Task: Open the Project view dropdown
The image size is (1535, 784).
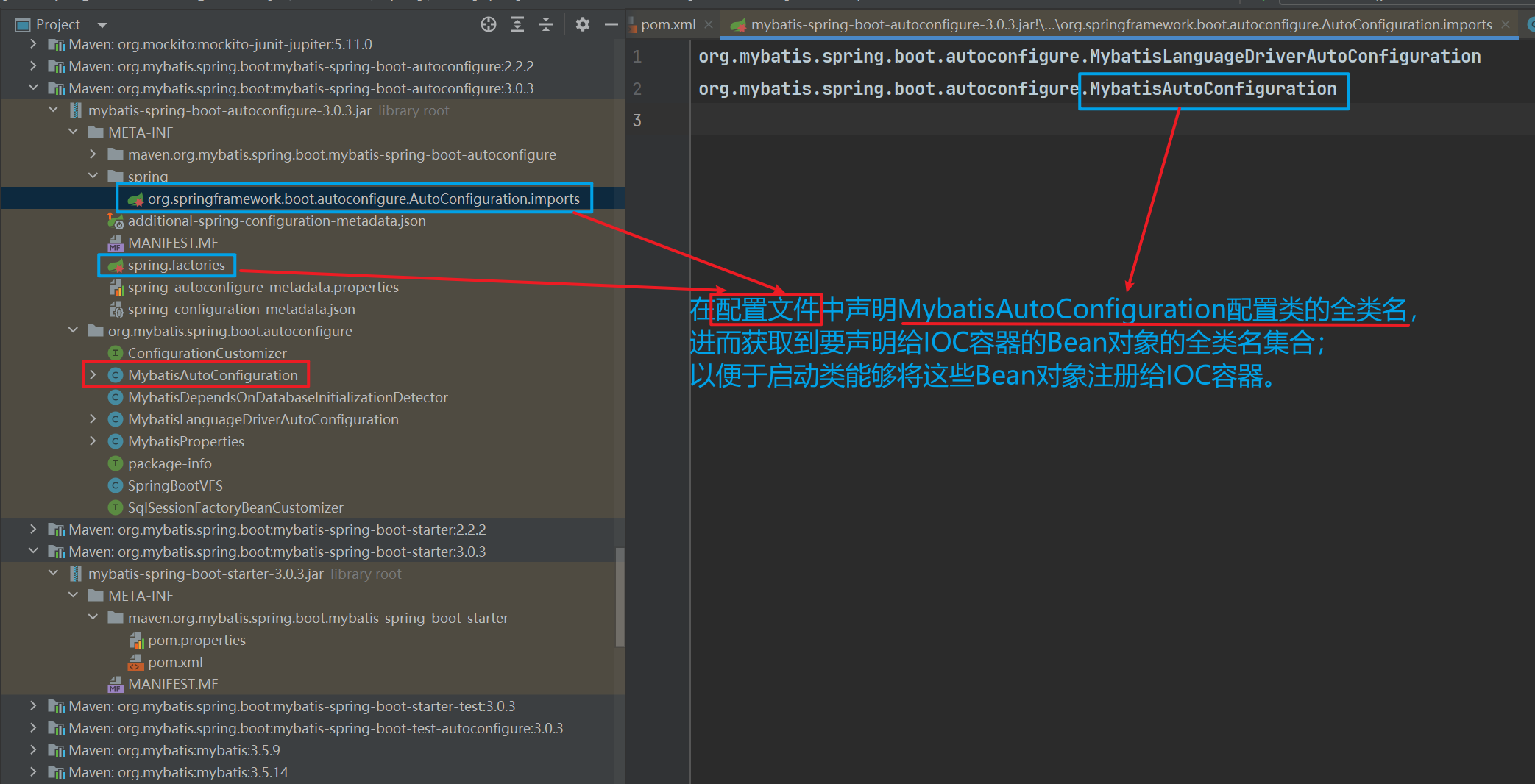Action: point(102,25)
